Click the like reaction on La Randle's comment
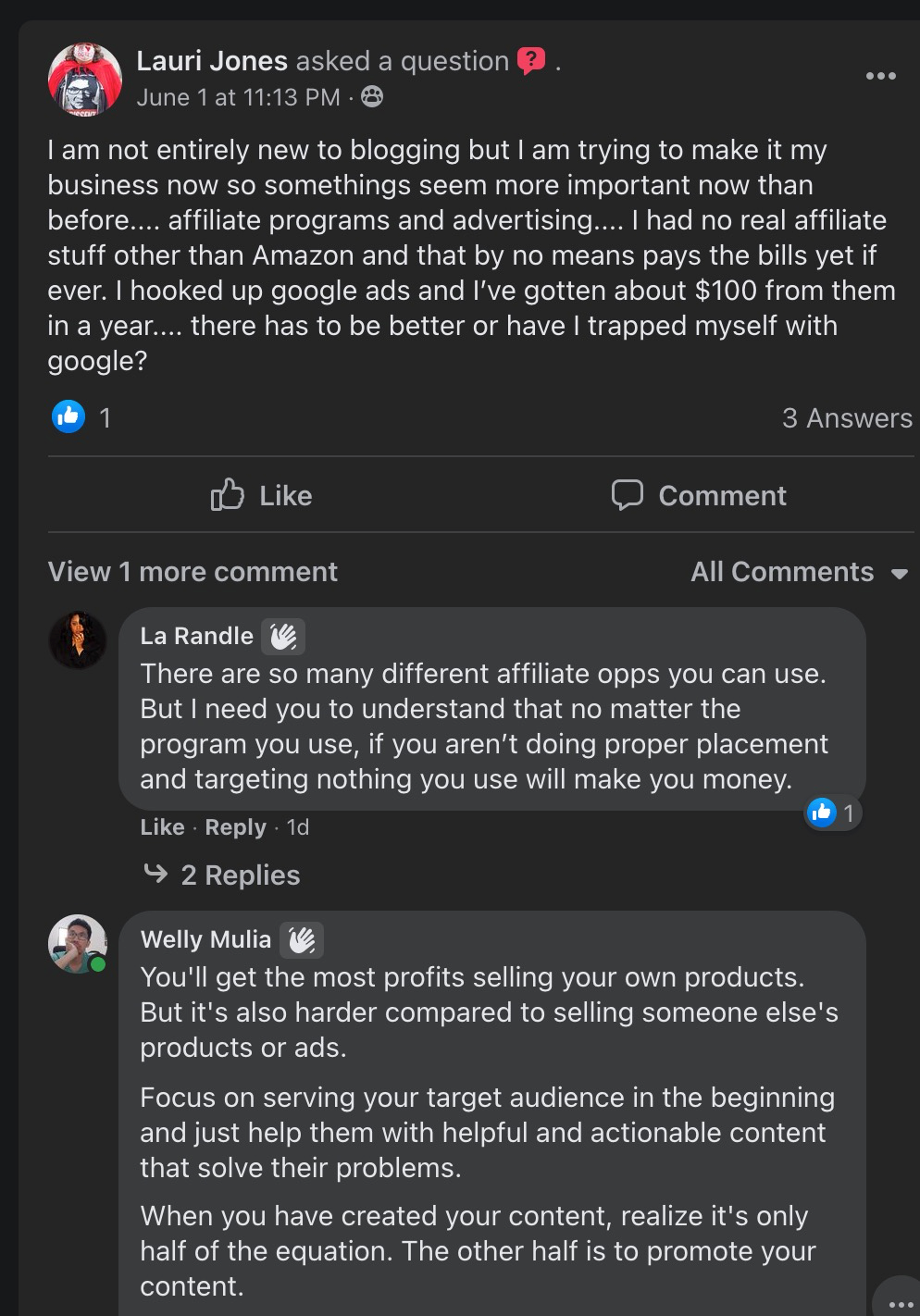 coord(822,813)
